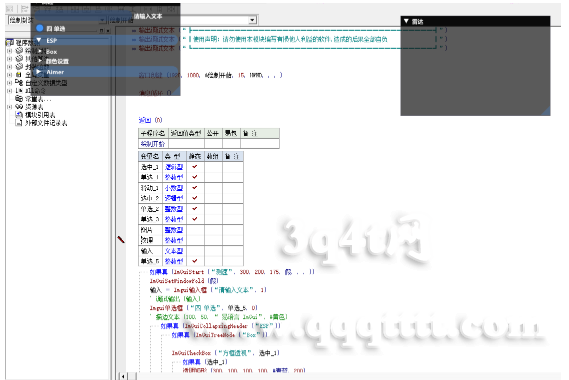The image size is (569, 380).
Task: Click the ImGuiStart code line
Action: click(x=232, y=271)
